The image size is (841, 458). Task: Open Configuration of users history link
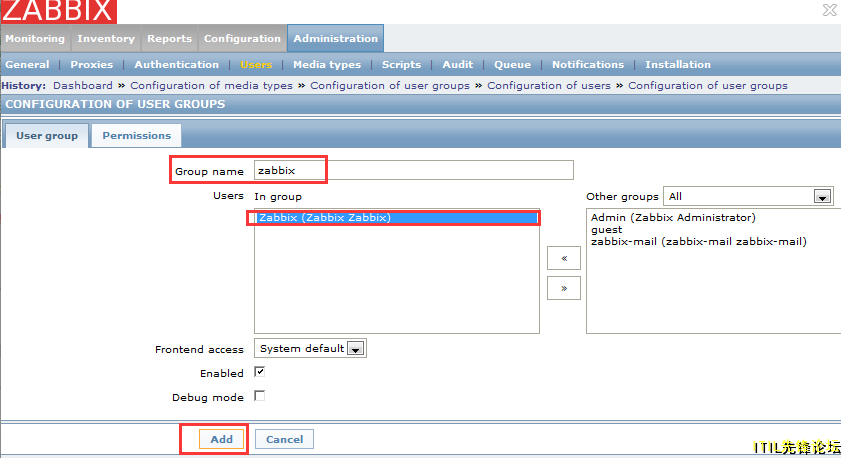[549, 85]
